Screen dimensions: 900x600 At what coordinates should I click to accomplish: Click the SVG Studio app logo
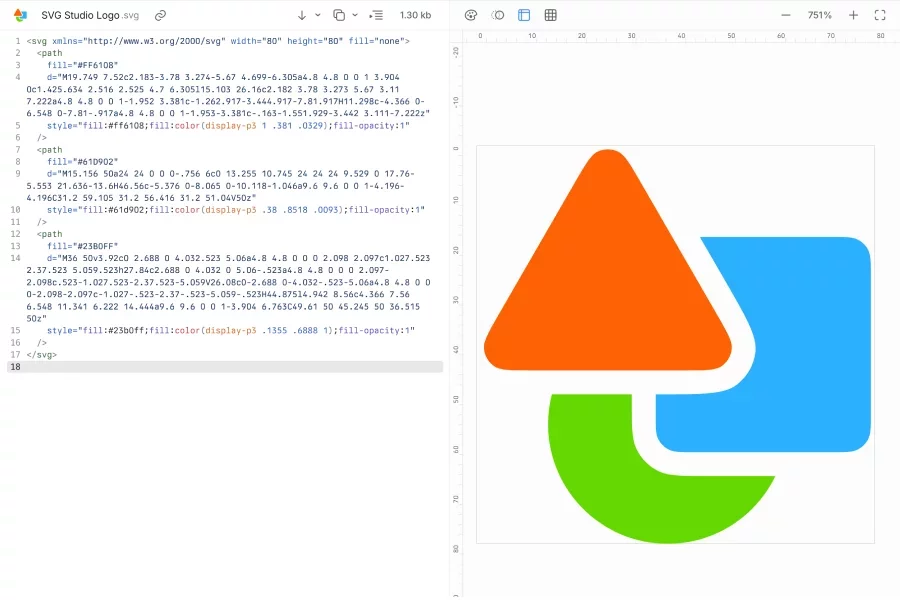tap(18, 15)
